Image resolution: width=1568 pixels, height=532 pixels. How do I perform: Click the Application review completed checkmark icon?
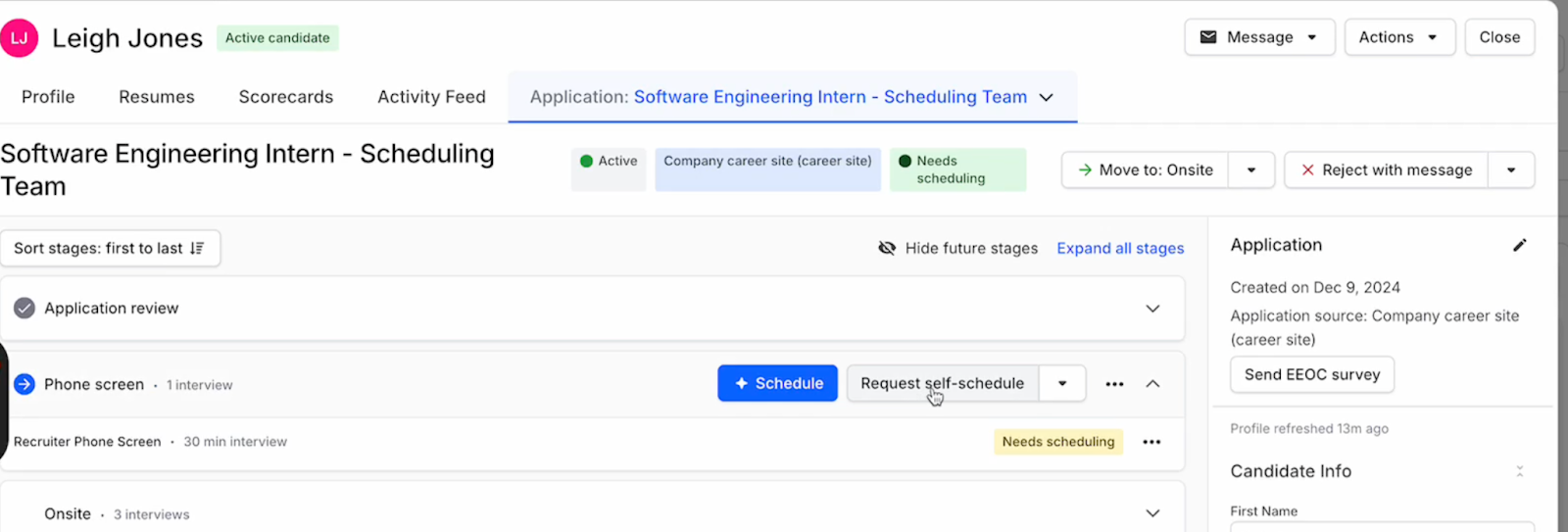click(x=24, y=308)
